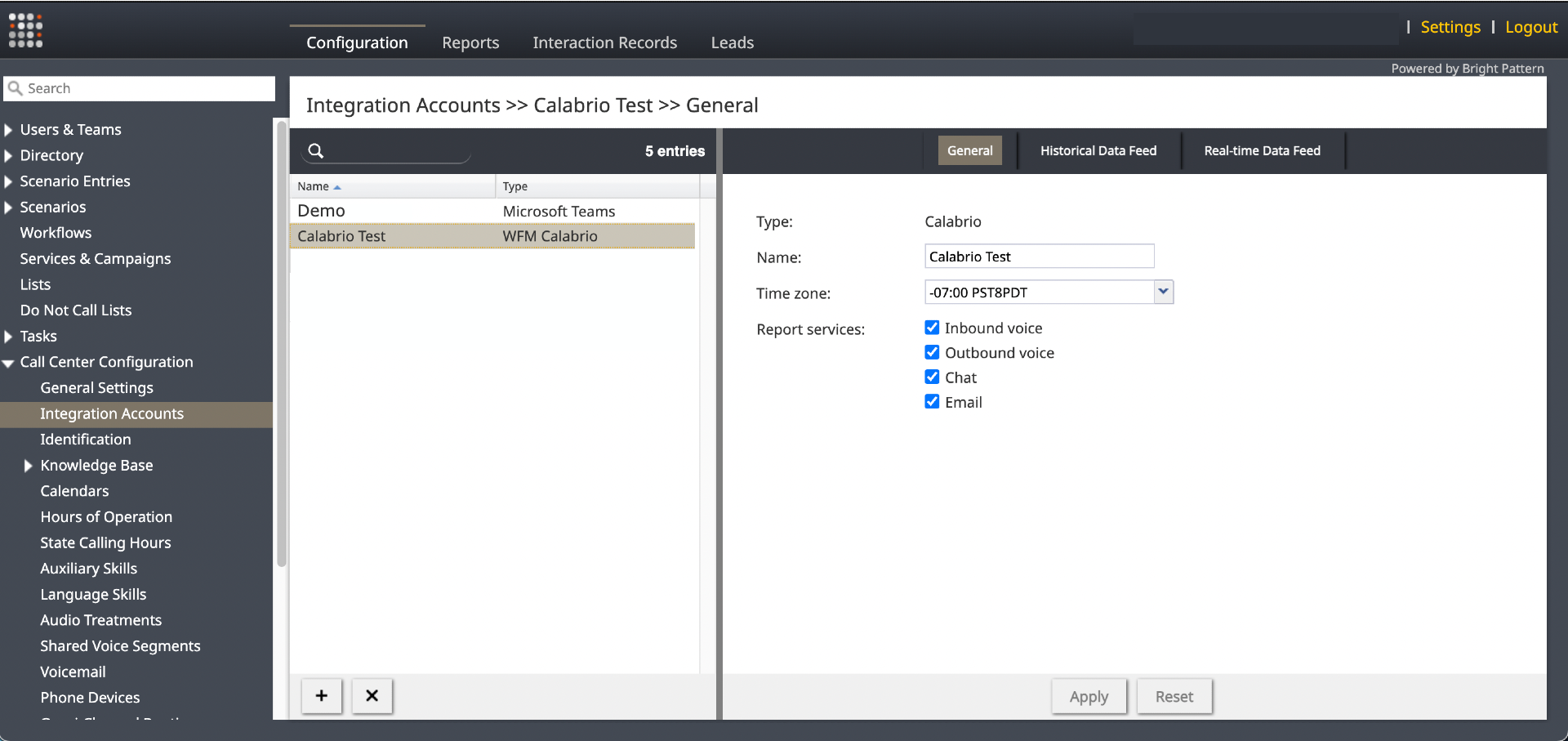
Task: Click the Name input field
Action: click(1040, 256)
